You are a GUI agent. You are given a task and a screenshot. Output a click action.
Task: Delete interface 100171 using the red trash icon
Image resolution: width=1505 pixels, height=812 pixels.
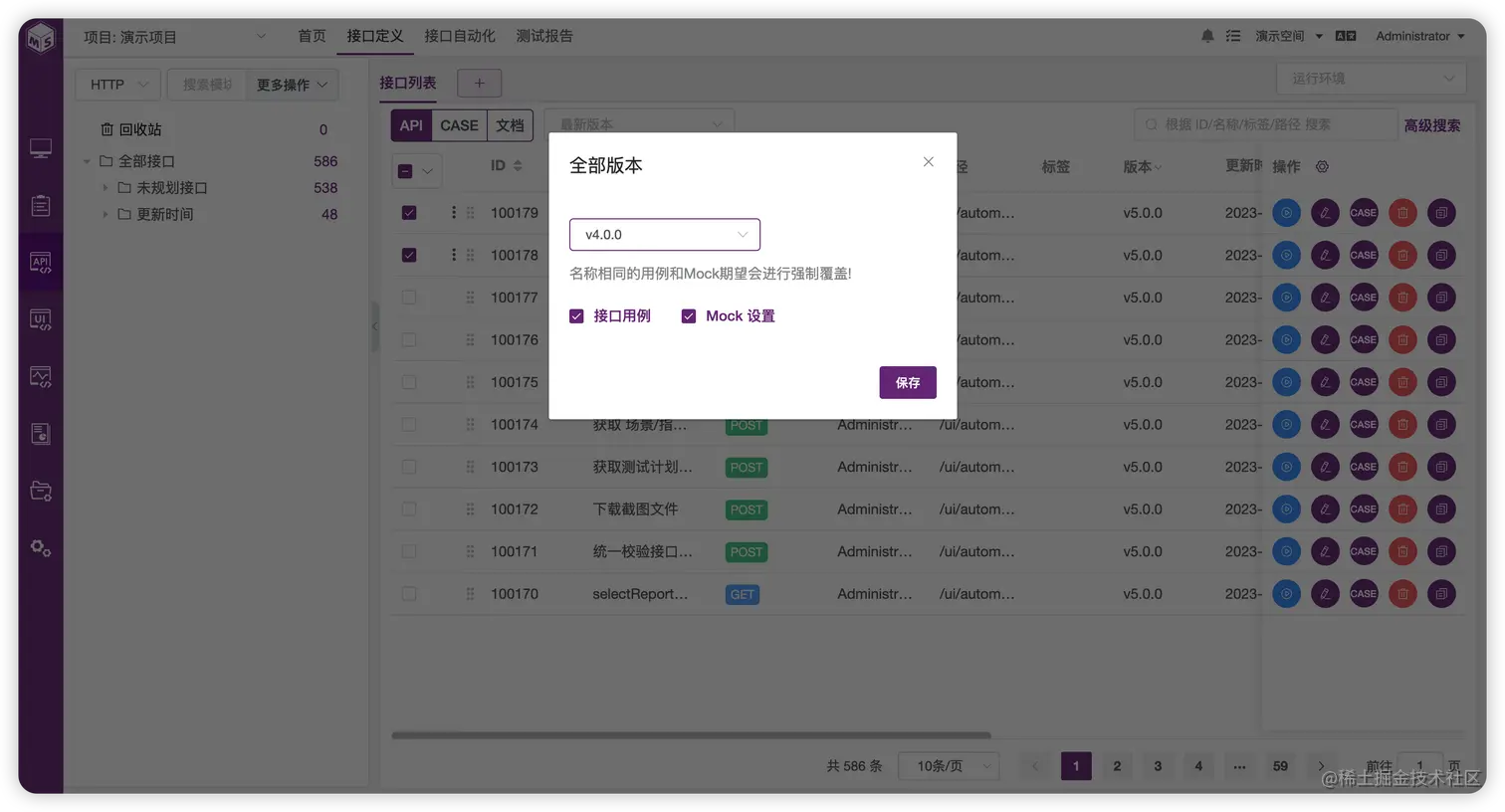(1402, 550)
